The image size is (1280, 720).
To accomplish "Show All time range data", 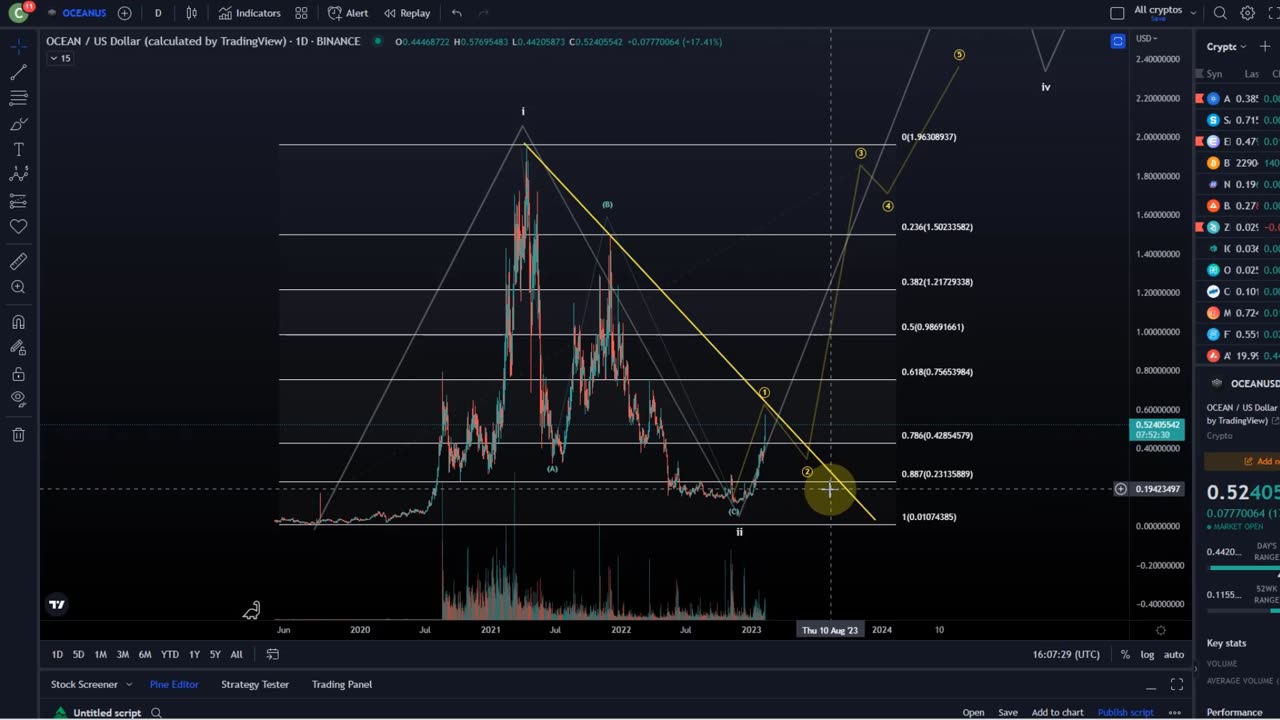I will (236, 654).
